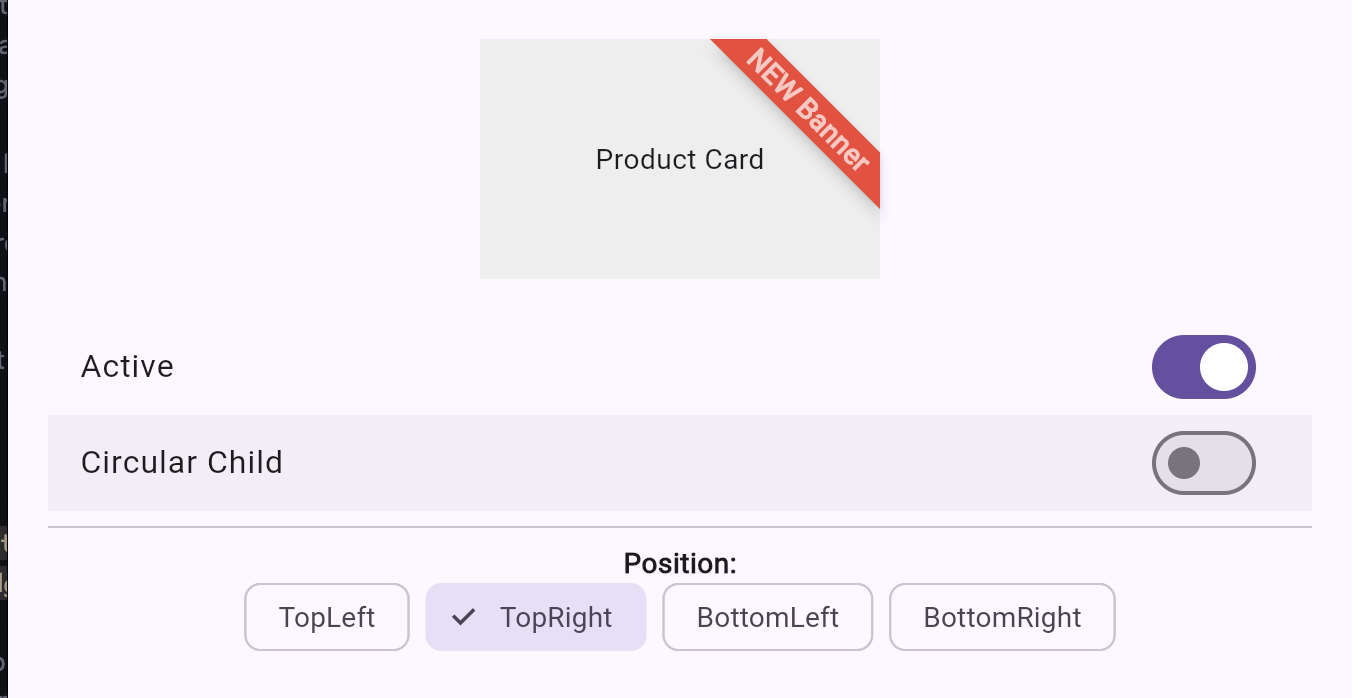Click the Position: heading
The height and width of the screenshot is (698, 1352).
click(679, 564)
